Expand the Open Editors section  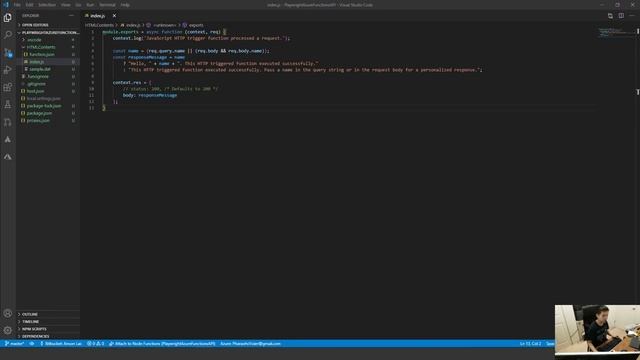pos(48,25)
